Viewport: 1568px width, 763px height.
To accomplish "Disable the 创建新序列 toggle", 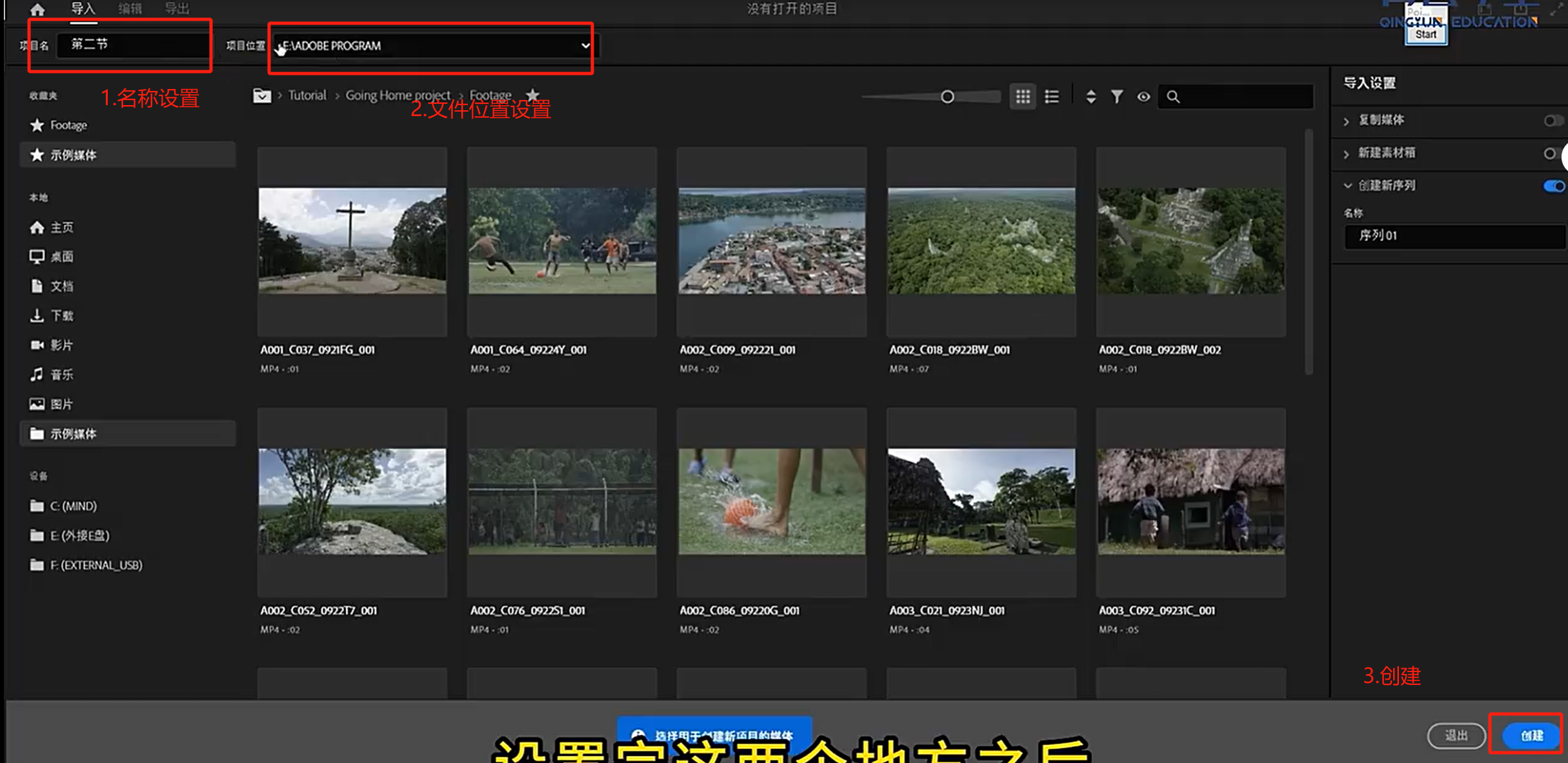I will pos(1553,186).
